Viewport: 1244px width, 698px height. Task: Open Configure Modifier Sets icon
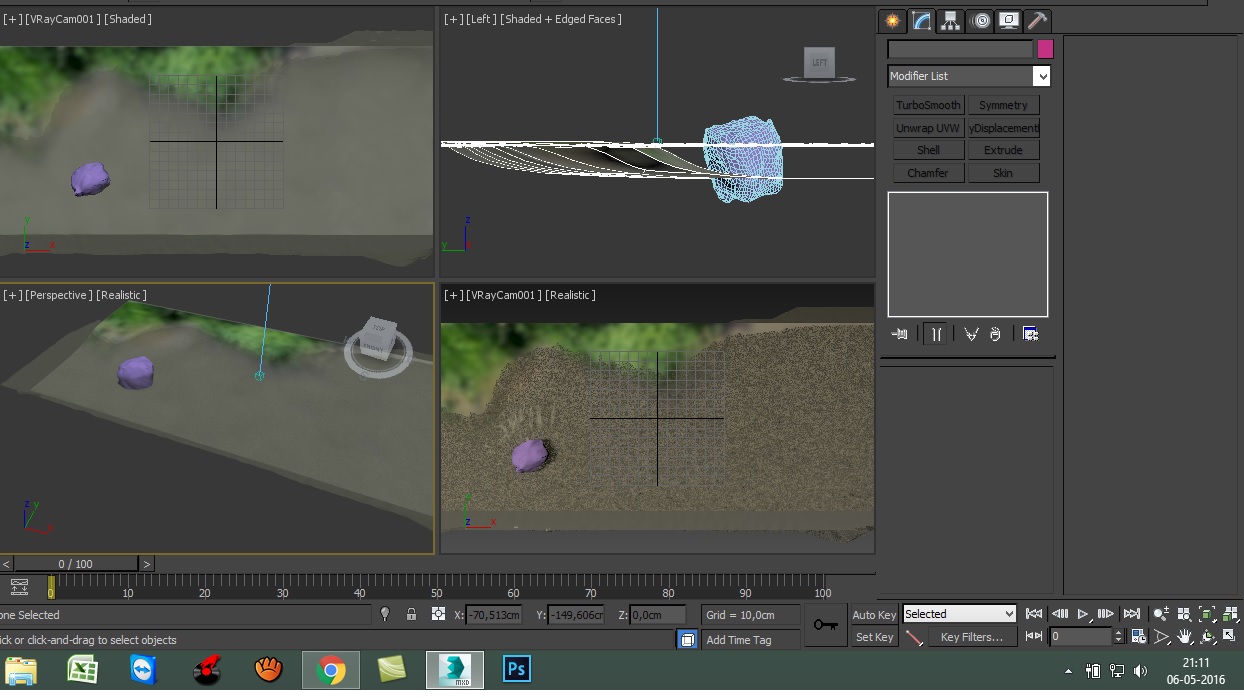coord(1030,334)
